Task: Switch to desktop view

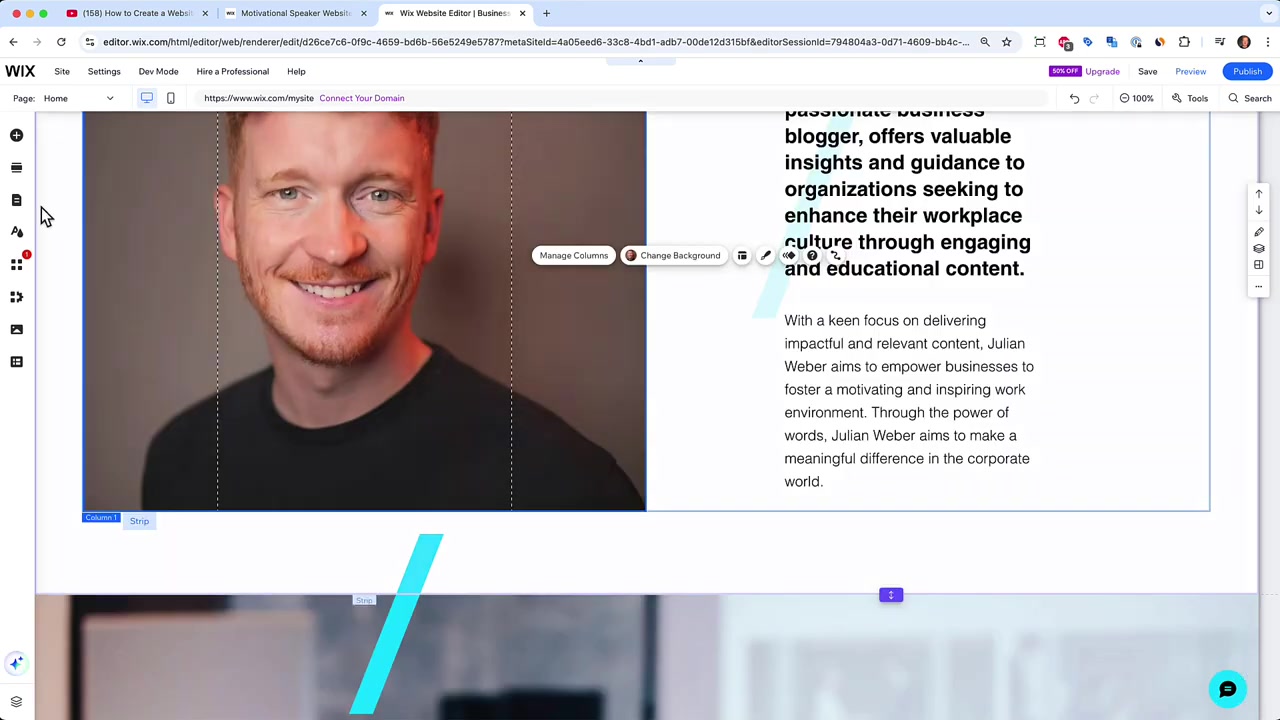Action: pyautogui.click(x=147, y=98)
